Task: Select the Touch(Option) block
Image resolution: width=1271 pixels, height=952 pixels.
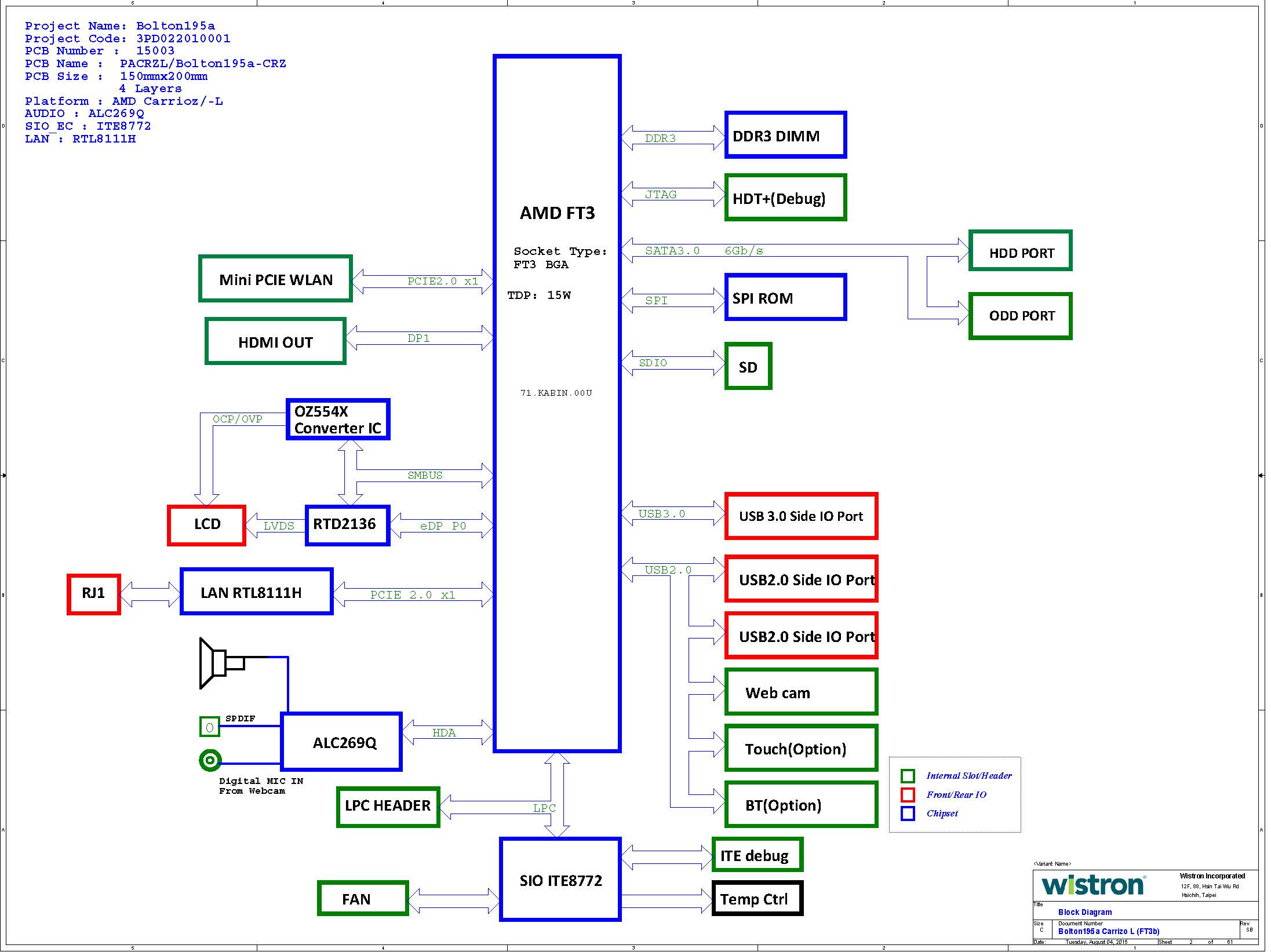Action: click(801, 748)
